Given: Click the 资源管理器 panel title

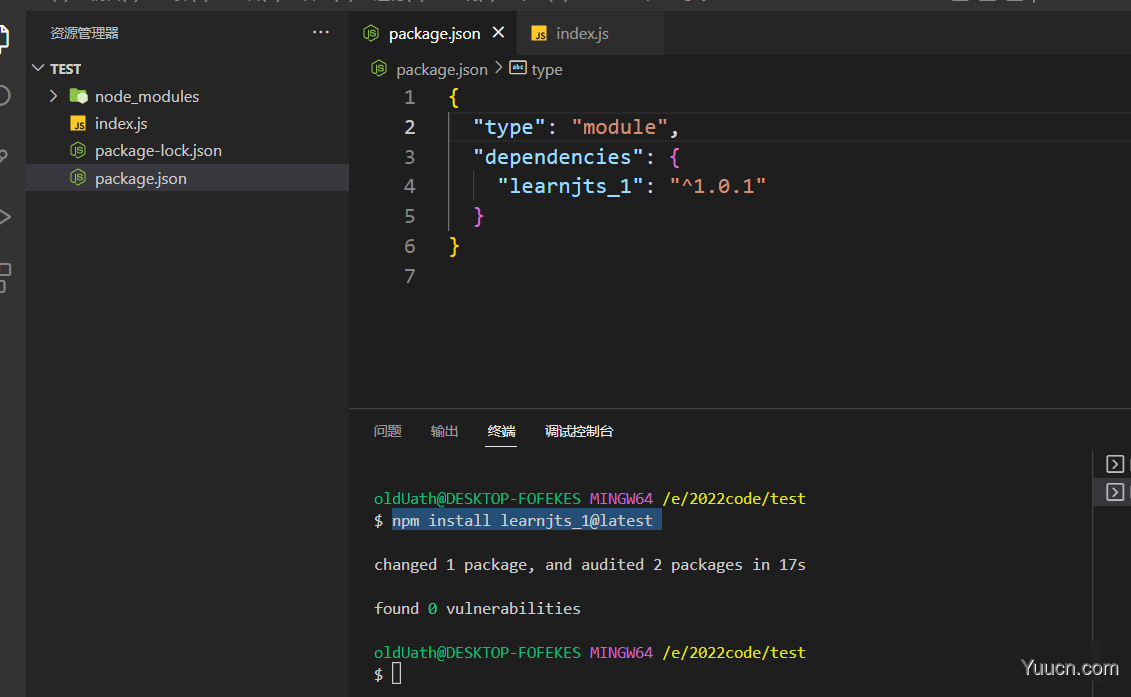Looking at the screenshot, I should [x=84, y=33].
